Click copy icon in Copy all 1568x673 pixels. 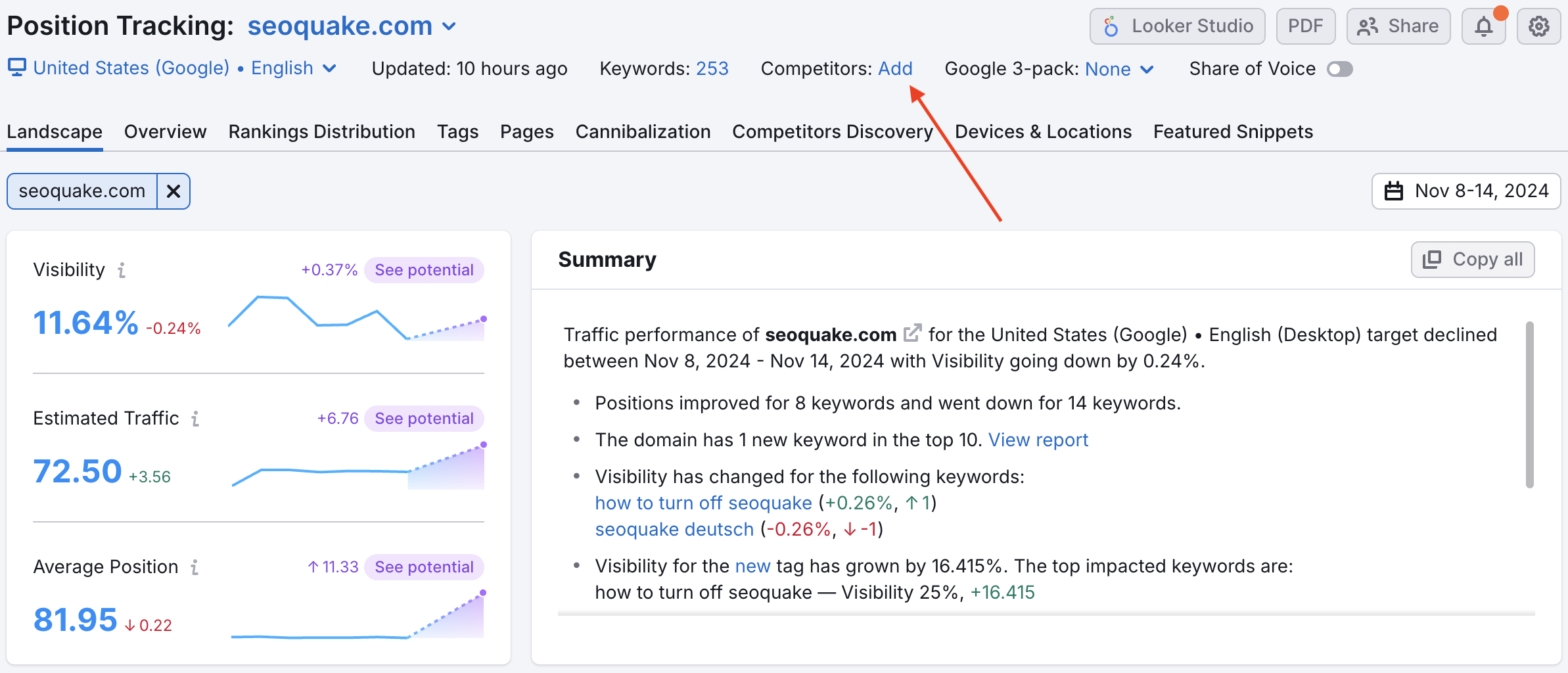coord(1432,260)
